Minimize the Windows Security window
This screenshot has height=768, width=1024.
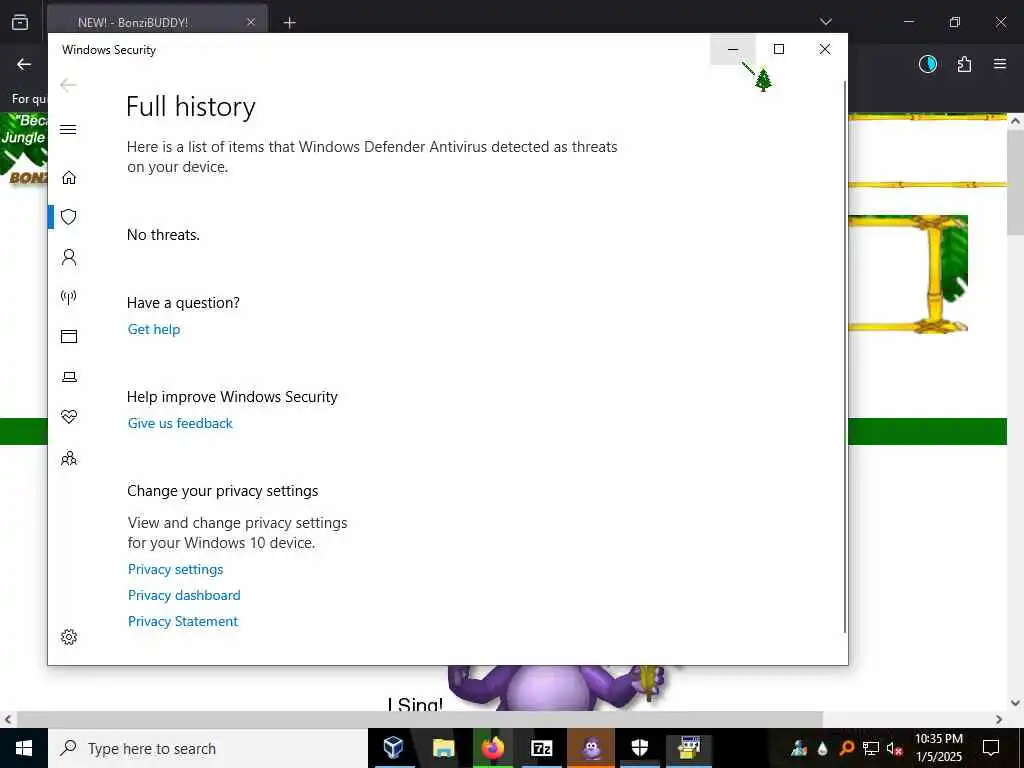coord(733,49)
